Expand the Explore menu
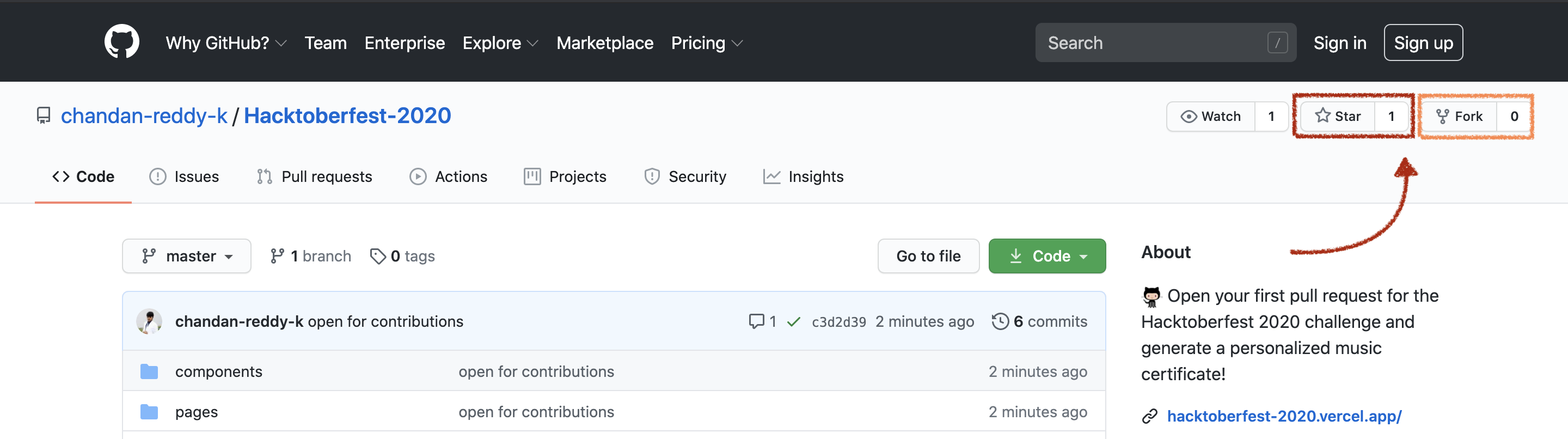This screenshot has height=439, width=1568. [500, 42]
